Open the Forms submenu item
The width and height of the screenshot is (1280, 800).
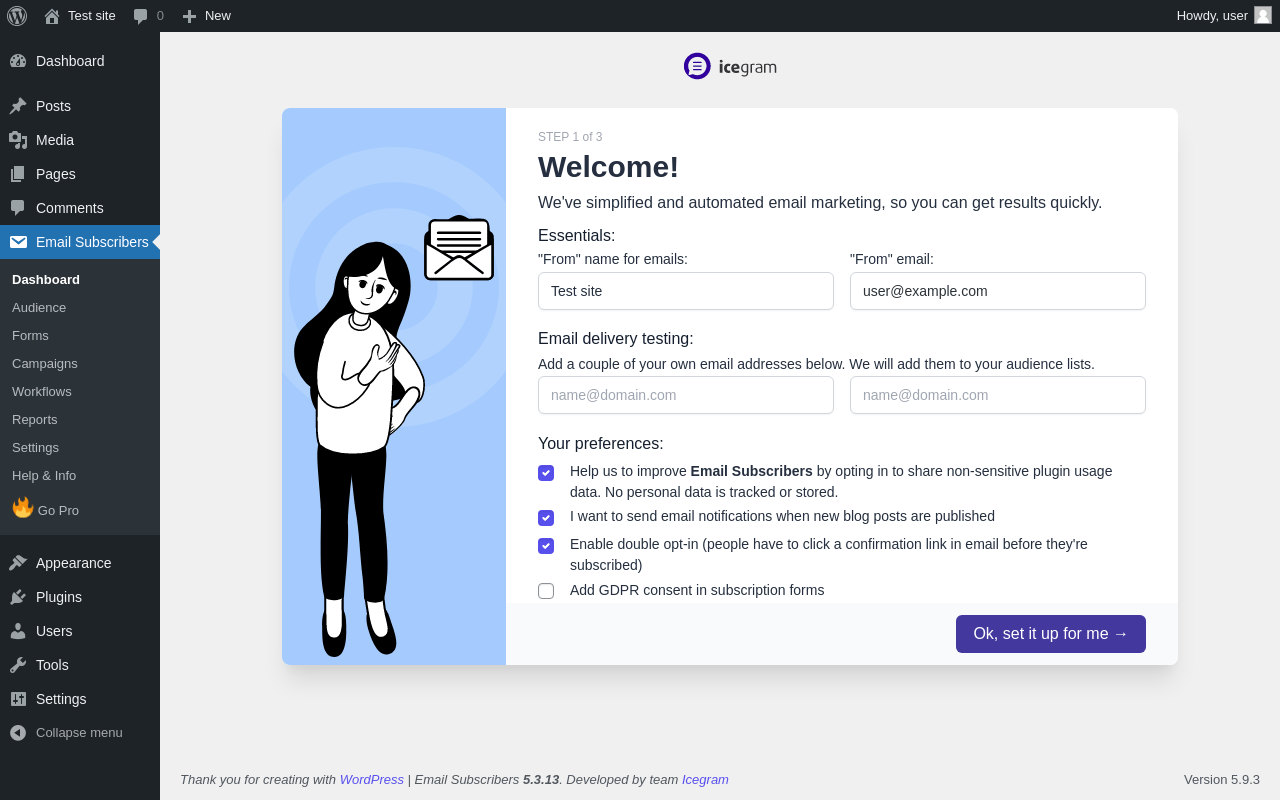coord(30,336)
